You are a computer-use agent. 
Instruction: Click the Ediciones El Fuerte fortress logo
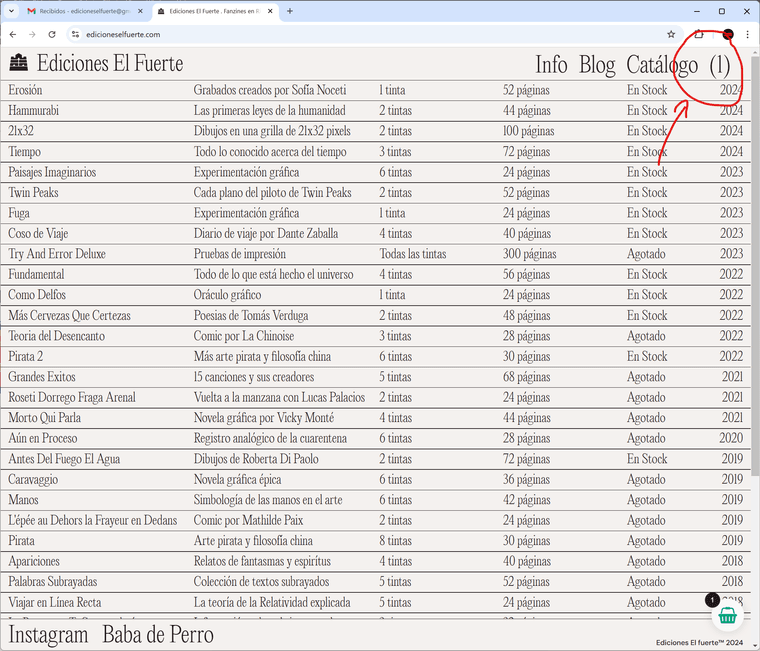(19, 64)
